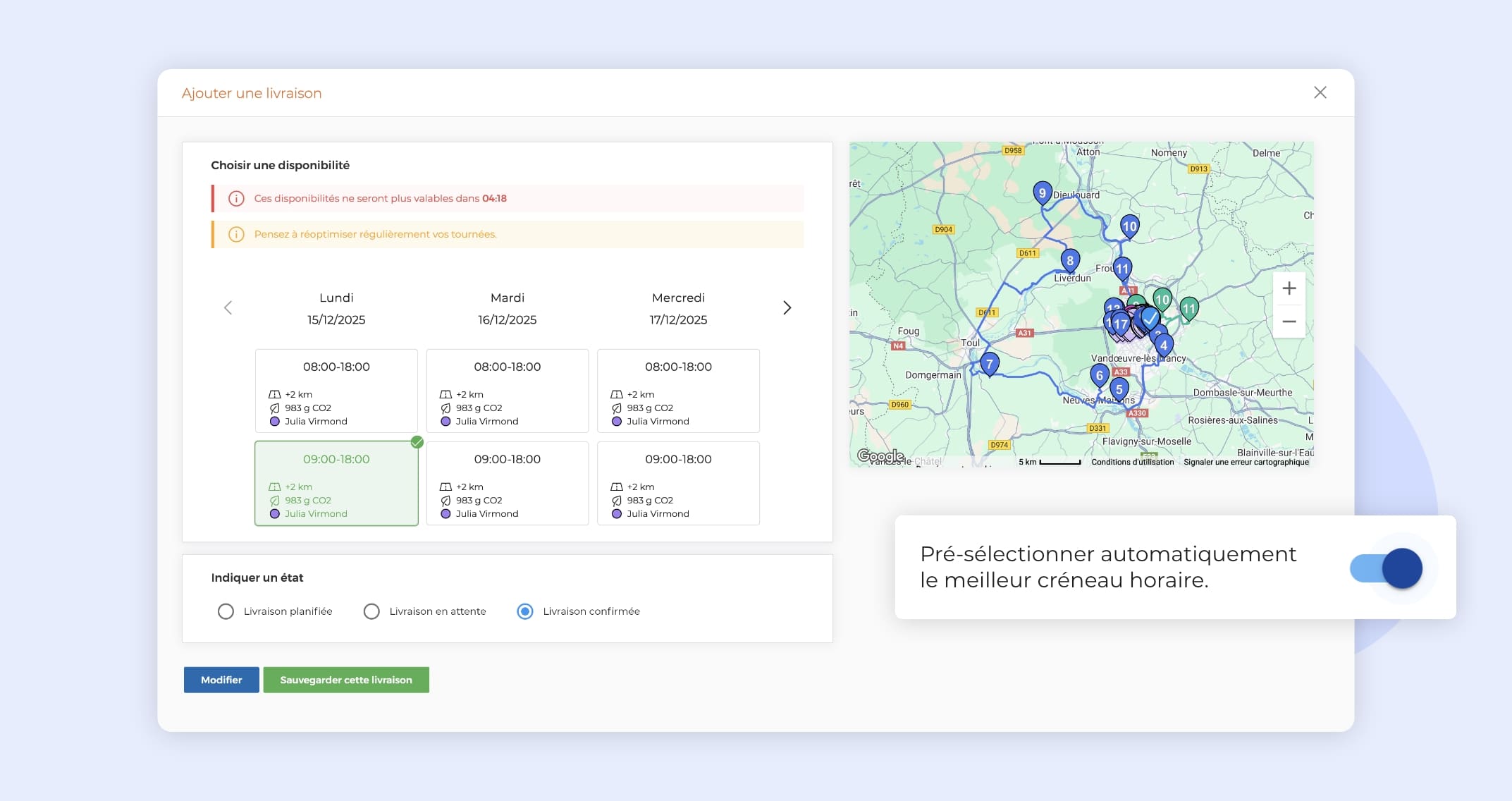Click the red info icon in expiry alert

pyautogui.click(x=236, y=199)
